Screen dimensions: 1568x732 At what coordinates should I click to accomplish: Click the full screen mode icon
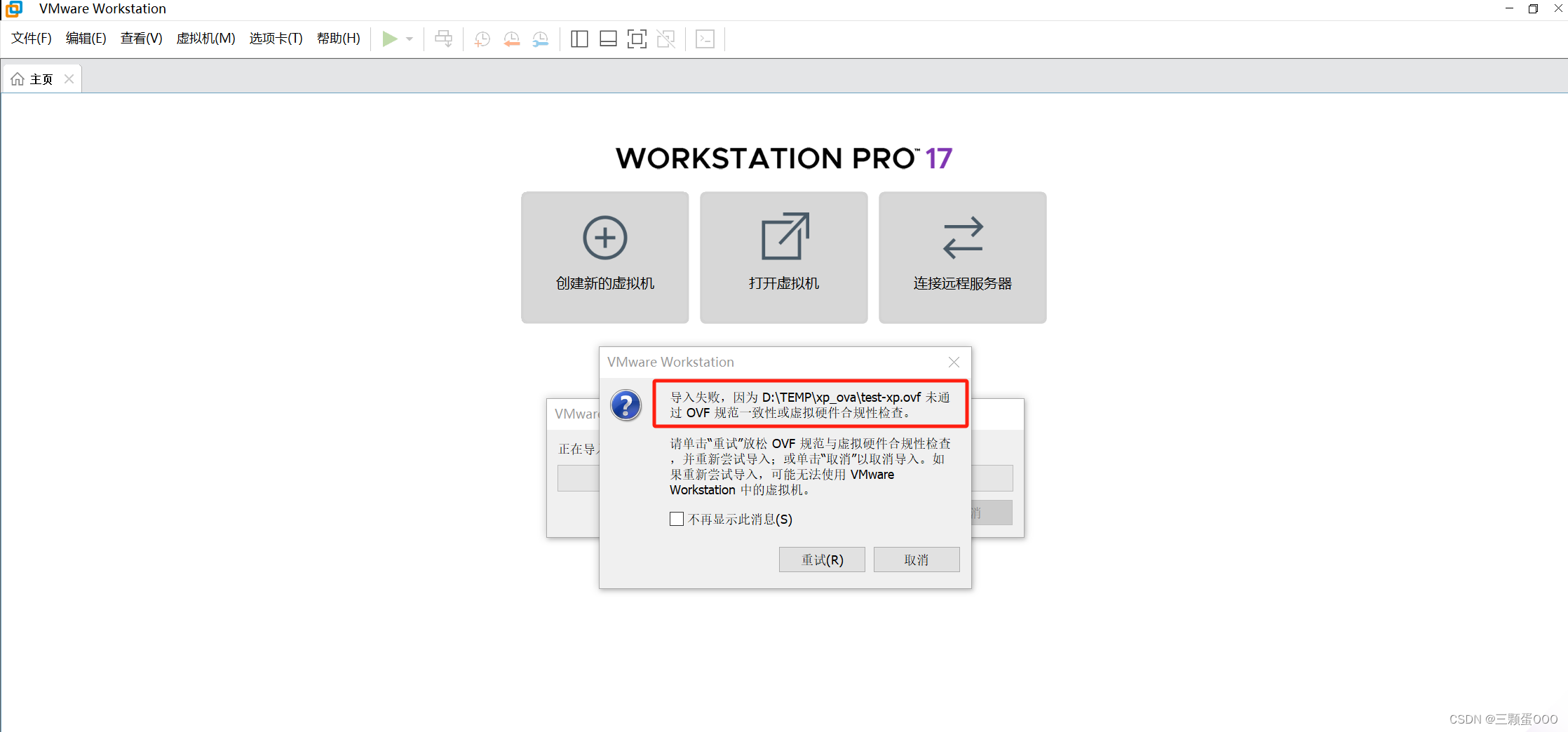click(637, 39)
